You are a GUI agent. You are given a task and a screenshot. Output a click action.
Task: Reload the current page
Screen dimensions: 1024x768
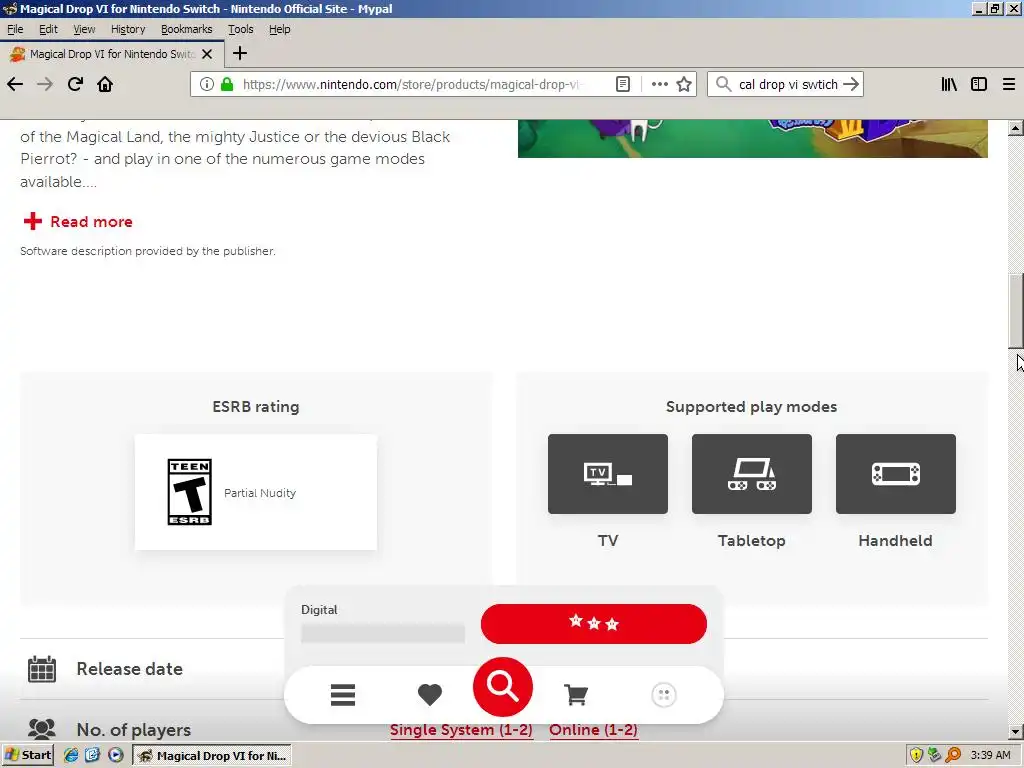(x=75, y=84)
